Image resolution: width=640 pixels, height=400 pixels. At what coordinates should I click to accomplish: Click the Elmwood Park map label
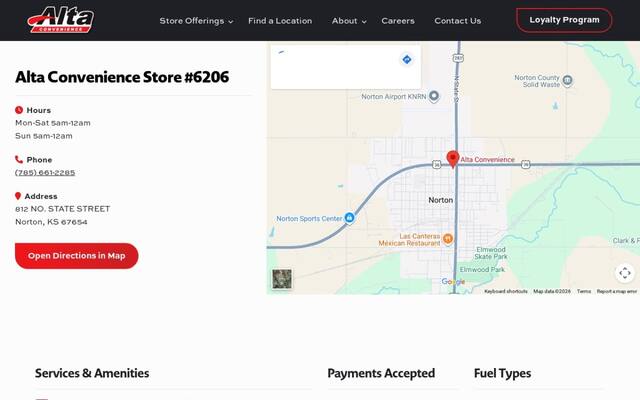[x=482, y=269]
